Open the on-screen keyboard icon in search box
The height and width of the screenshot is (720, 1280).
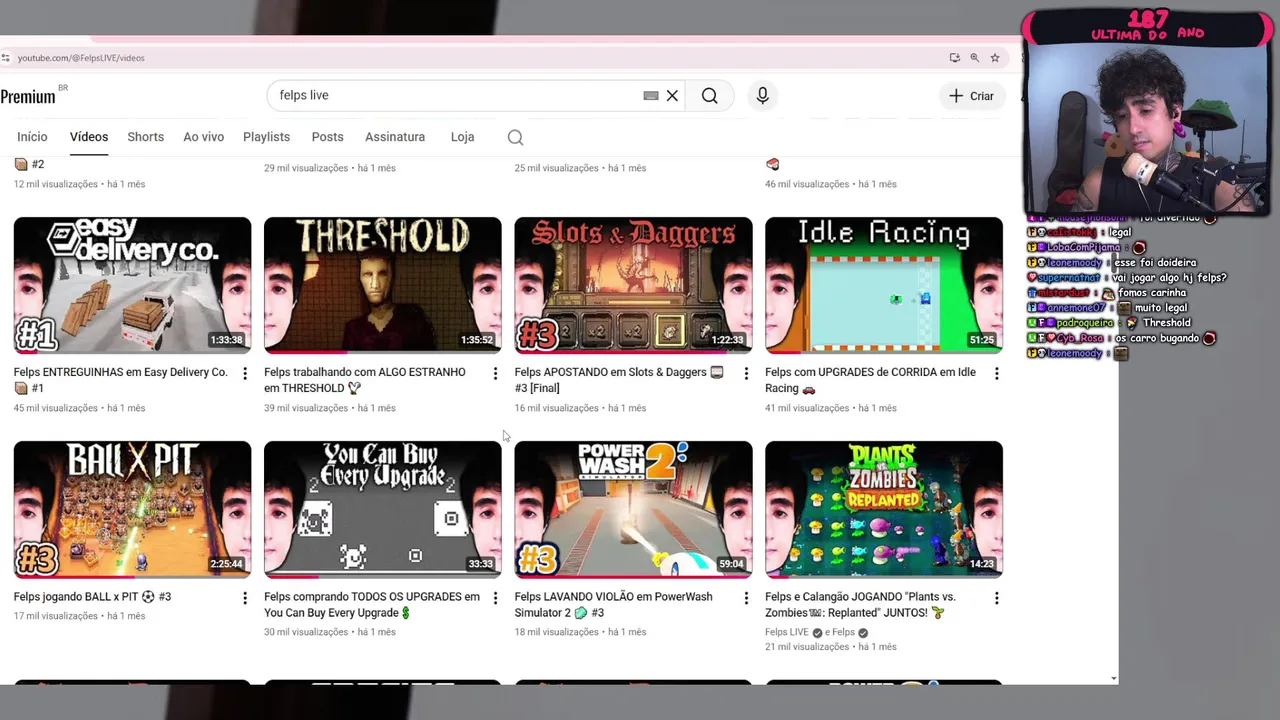651,96
